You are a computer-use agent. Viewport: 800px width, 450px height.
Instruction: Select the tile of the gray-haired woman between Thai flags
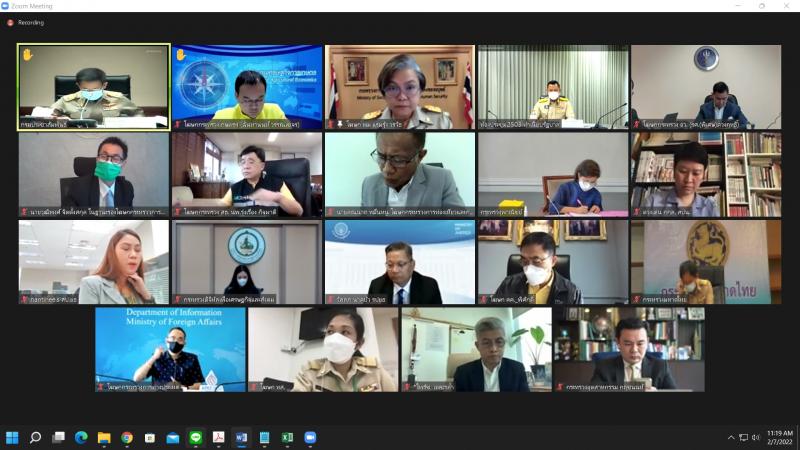click(x=400, y=87)
